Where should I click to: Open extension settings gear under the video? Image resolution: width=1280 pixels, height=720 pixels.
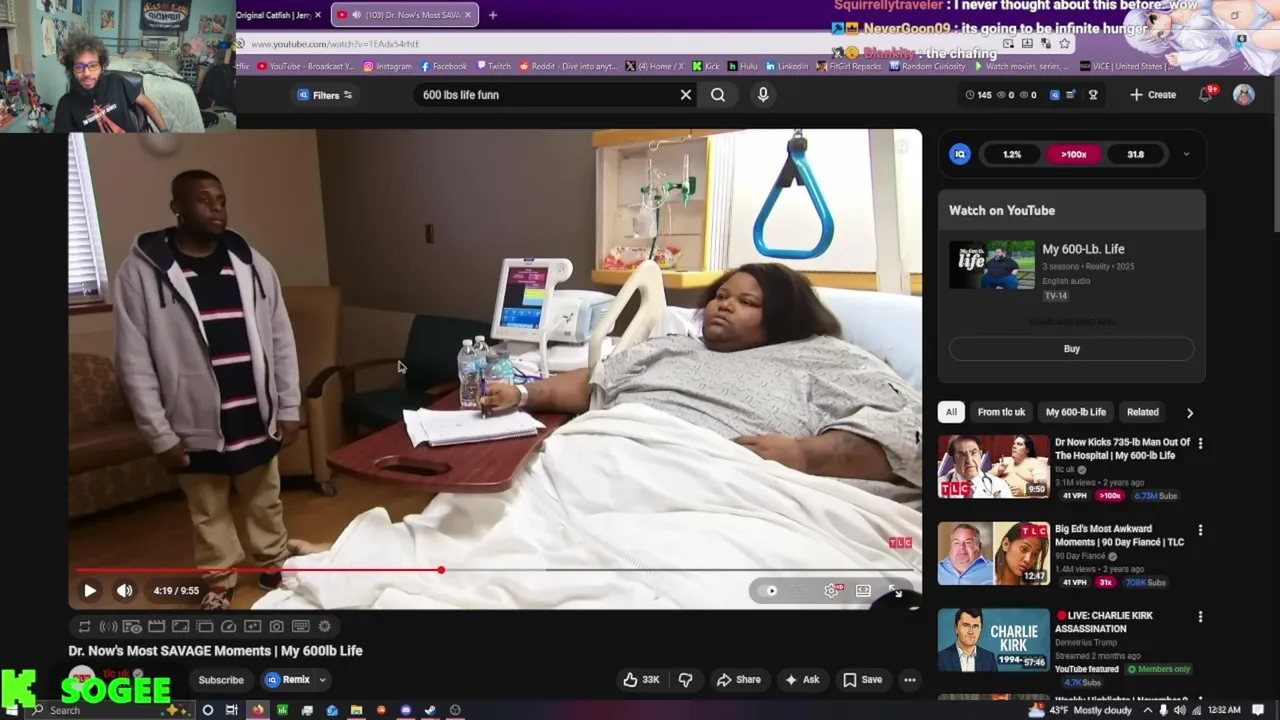click(x=324, y=626)
